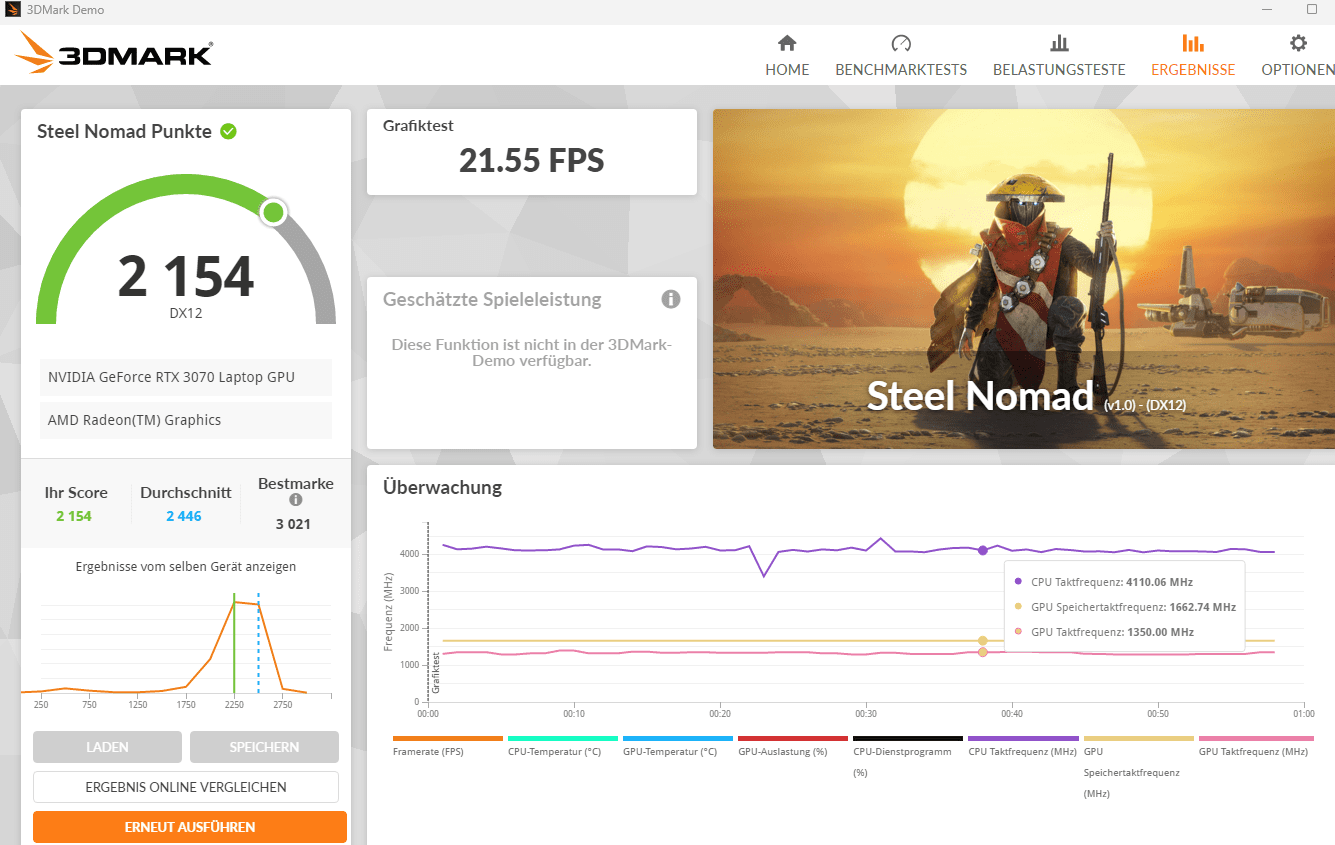This screenshot has height=845, width=1335.
Task: Click the red GPU-Auslastung color bar
Action: coord(793,738)
